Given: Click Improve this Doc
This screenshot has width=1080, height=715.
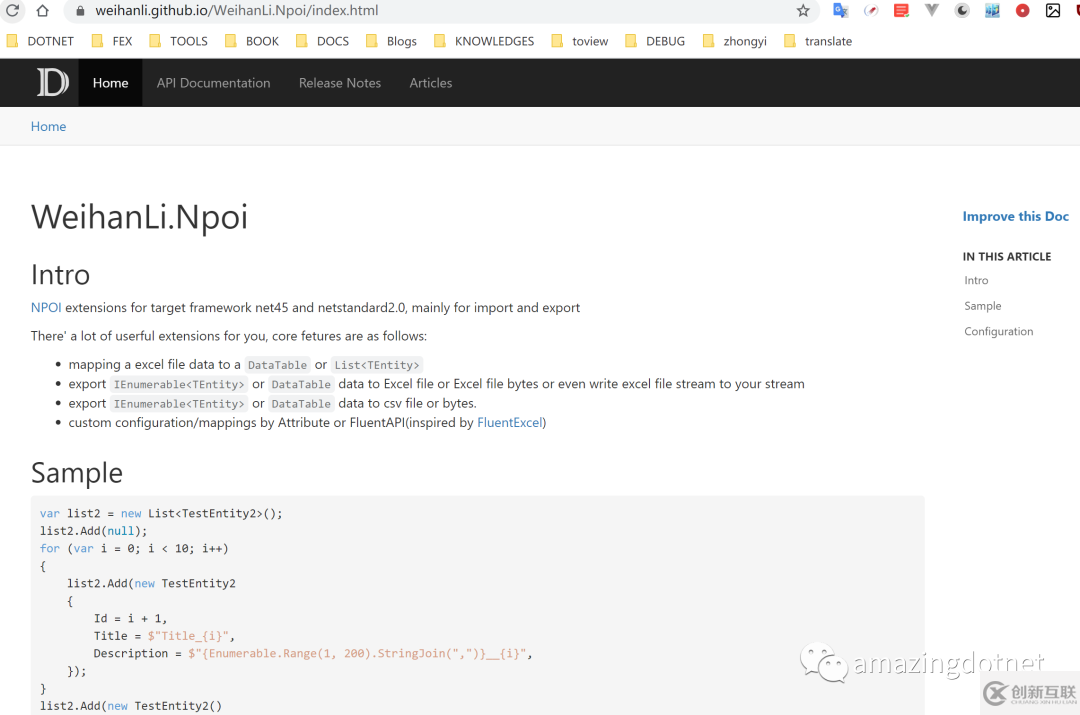Looking at the screenshot, I should click(x=1015, y=216).
